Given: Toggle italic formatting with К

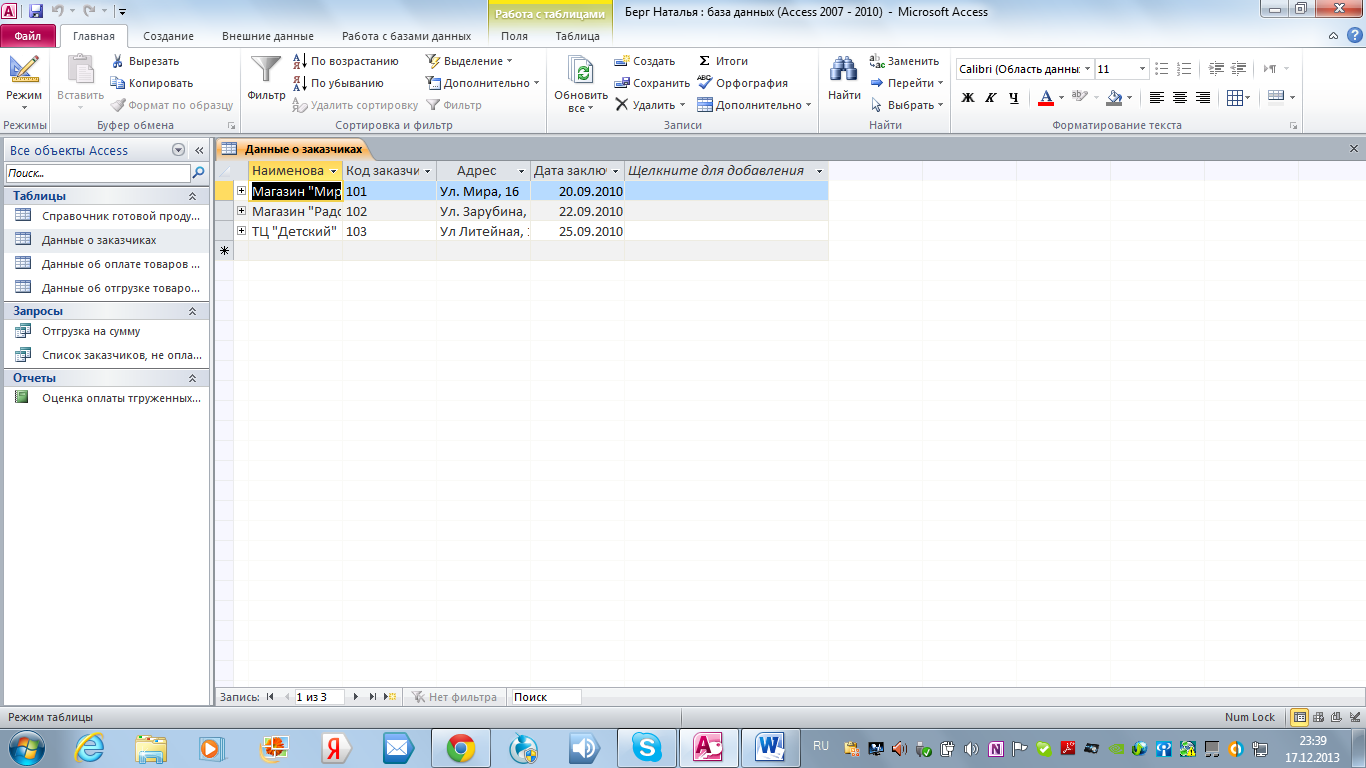Looking at the screenshot, I should pos(990,98).
